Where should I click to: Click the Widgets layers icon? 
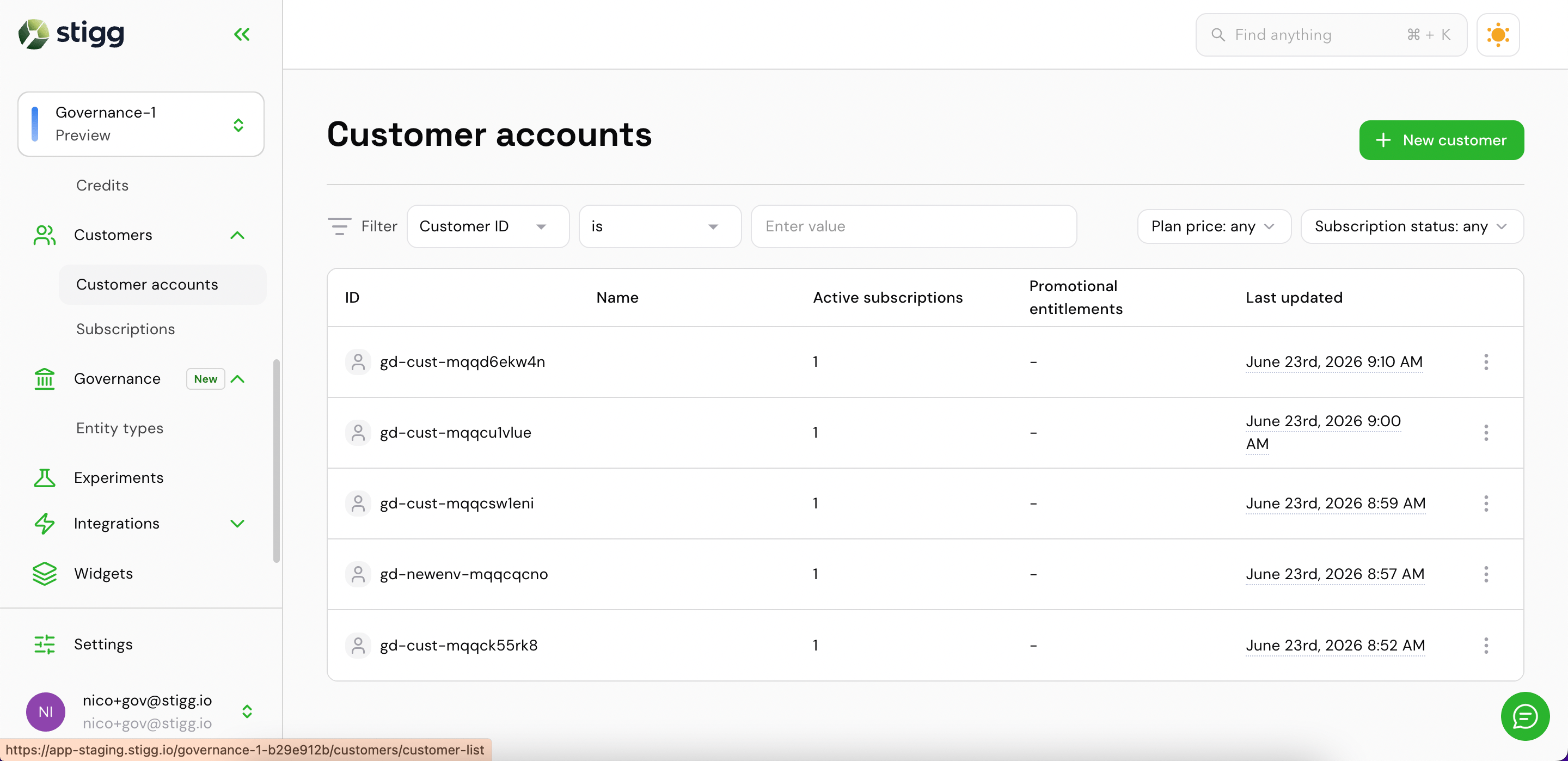click(x=45, y=574)
